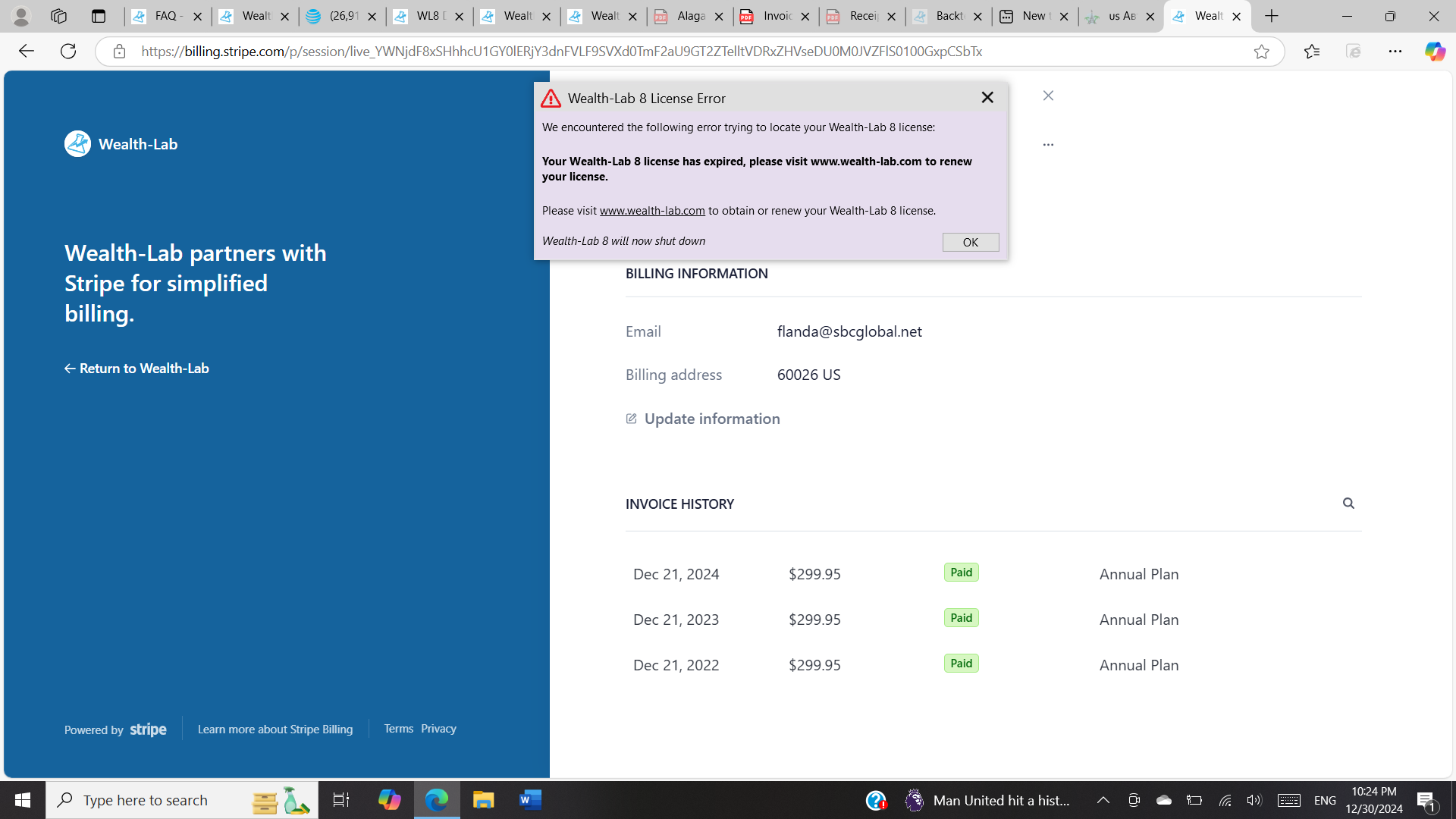This screenshot has height=819, width=1456.
Task: Open File Explorer from the taskbar
Action: click(483, 800)
